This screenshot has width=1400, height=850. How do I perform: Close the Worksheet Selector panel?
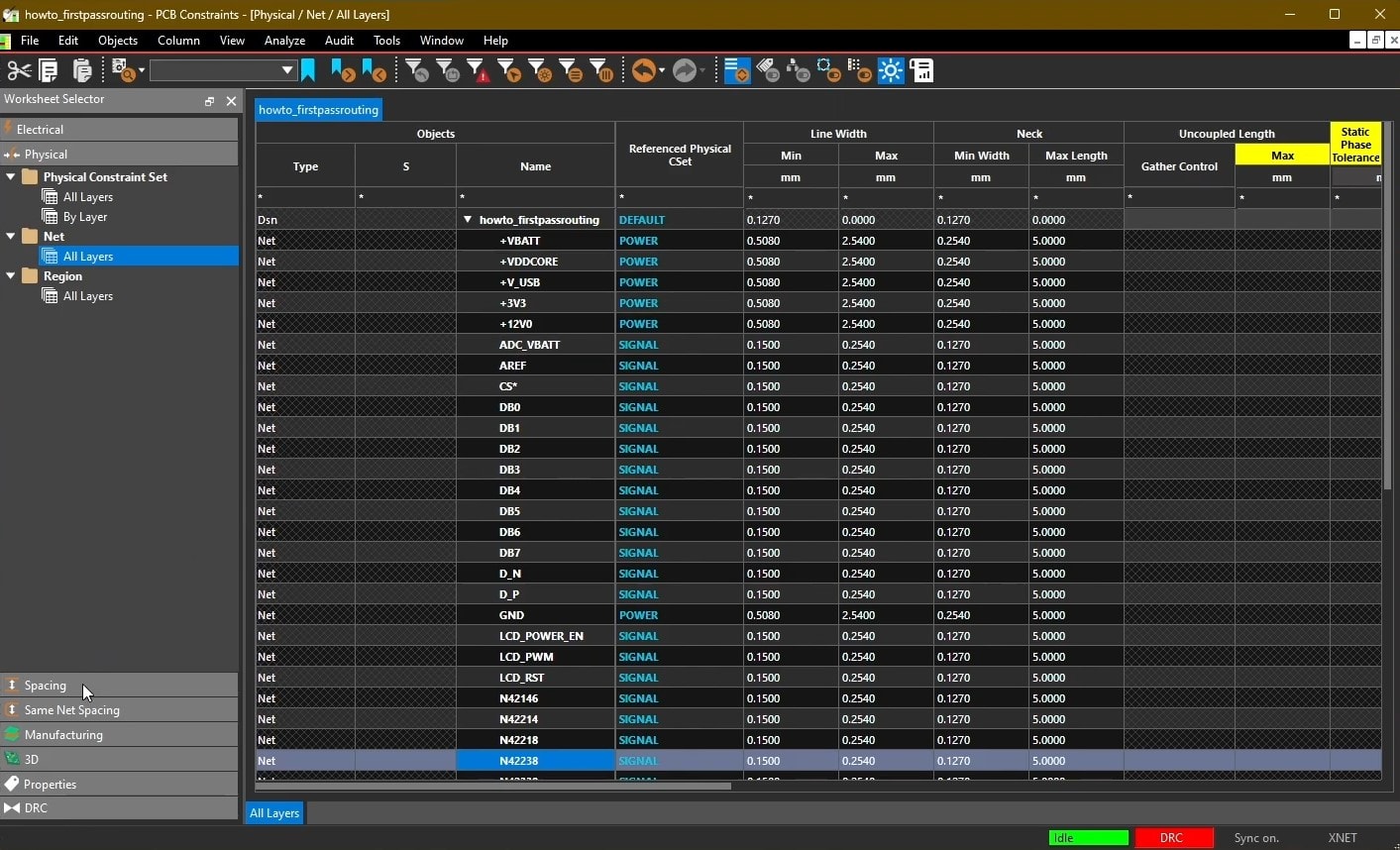[231, 101]
